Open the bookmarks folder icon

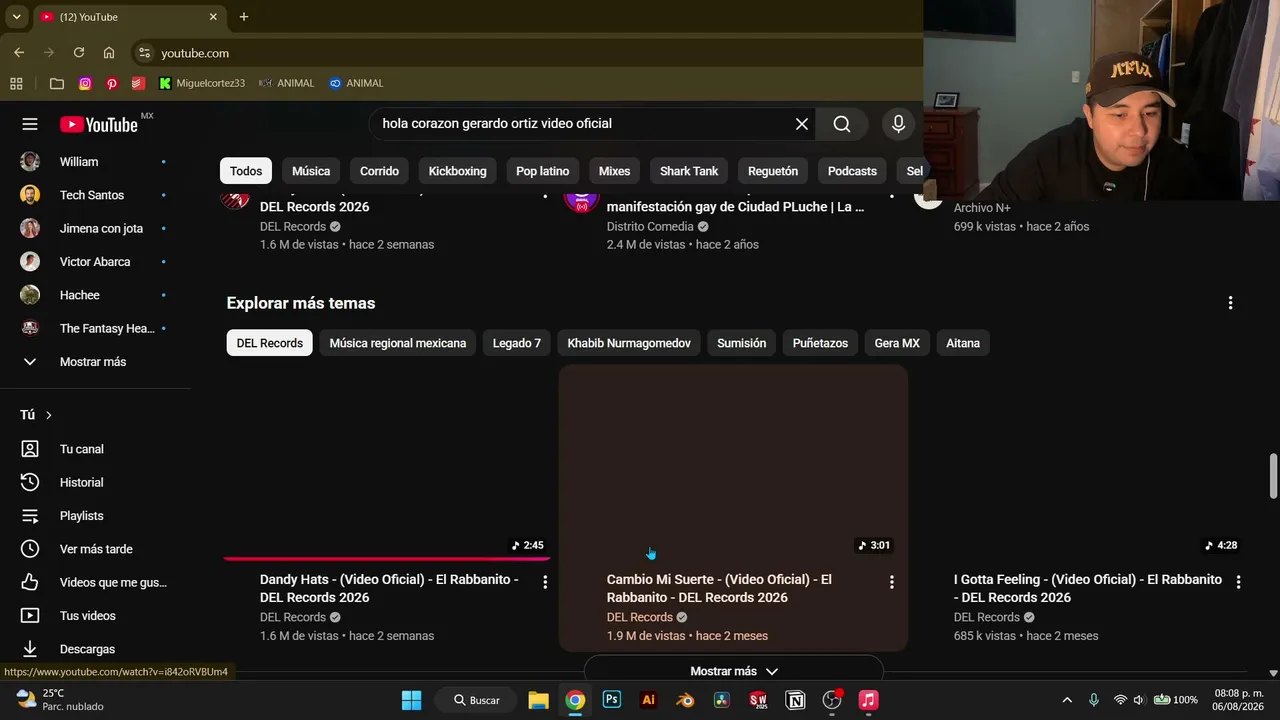[x=57, y=83]
